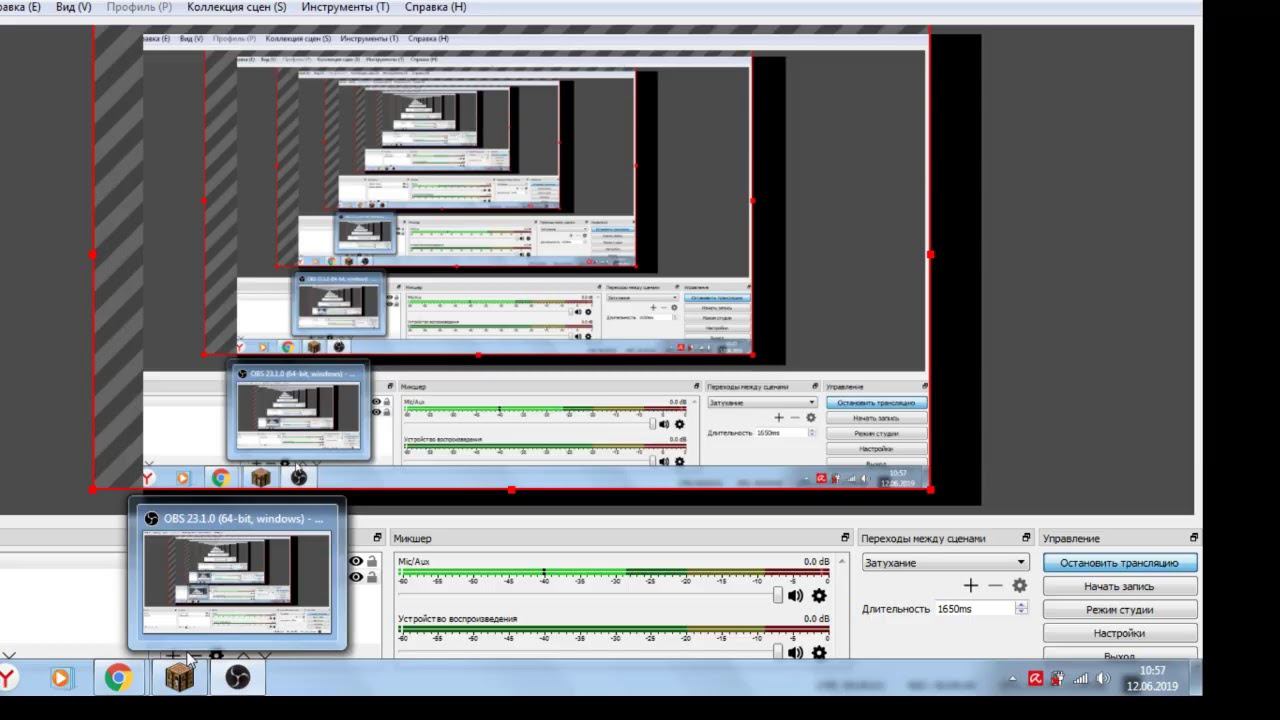Screen dimensions: 1280x720
Task: Open the Справка (H) menu
Action: [x=435, y=7]
